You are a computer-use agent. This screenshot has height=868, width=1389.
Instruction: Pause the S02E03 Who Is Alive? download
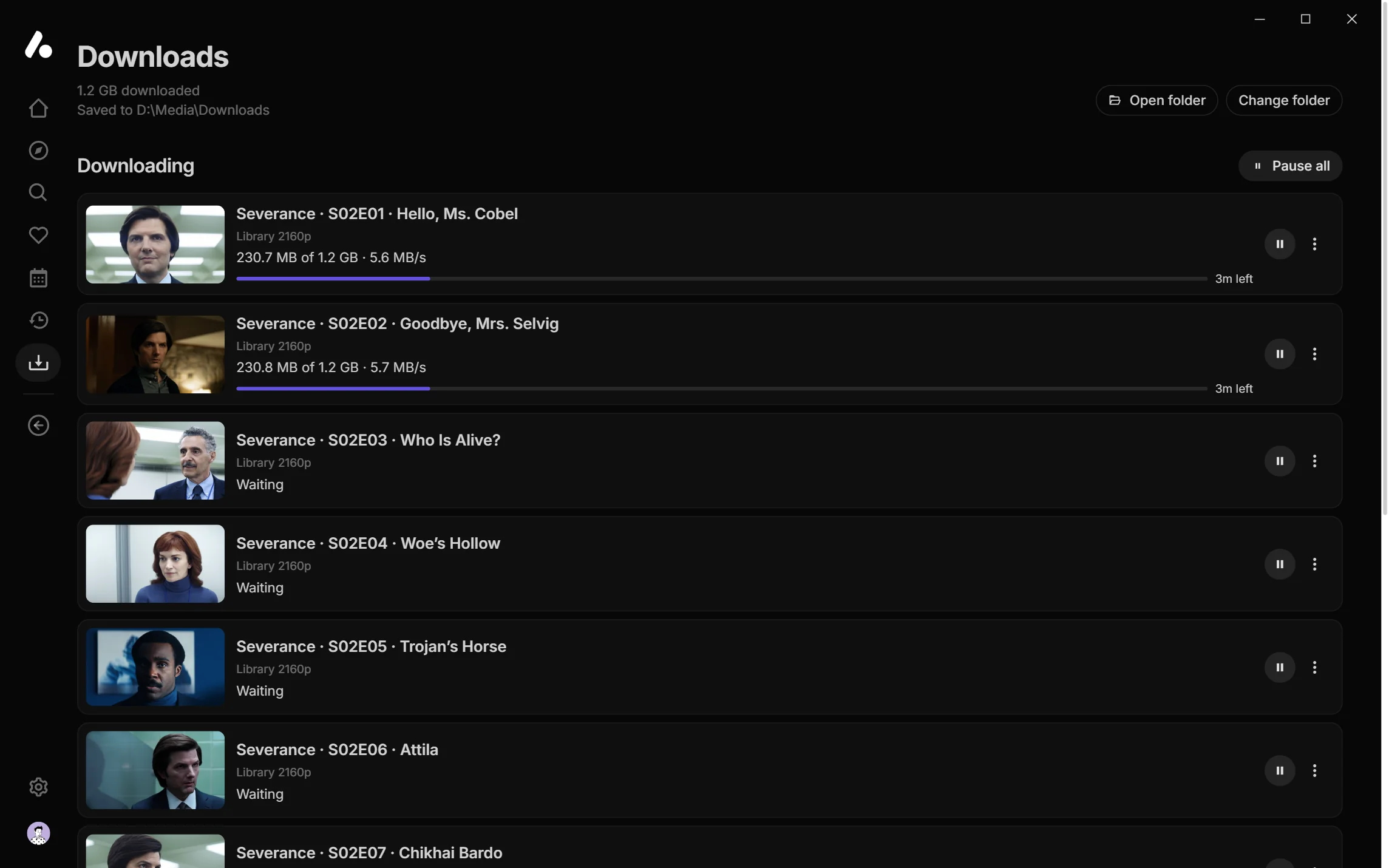pos(1280,461)
